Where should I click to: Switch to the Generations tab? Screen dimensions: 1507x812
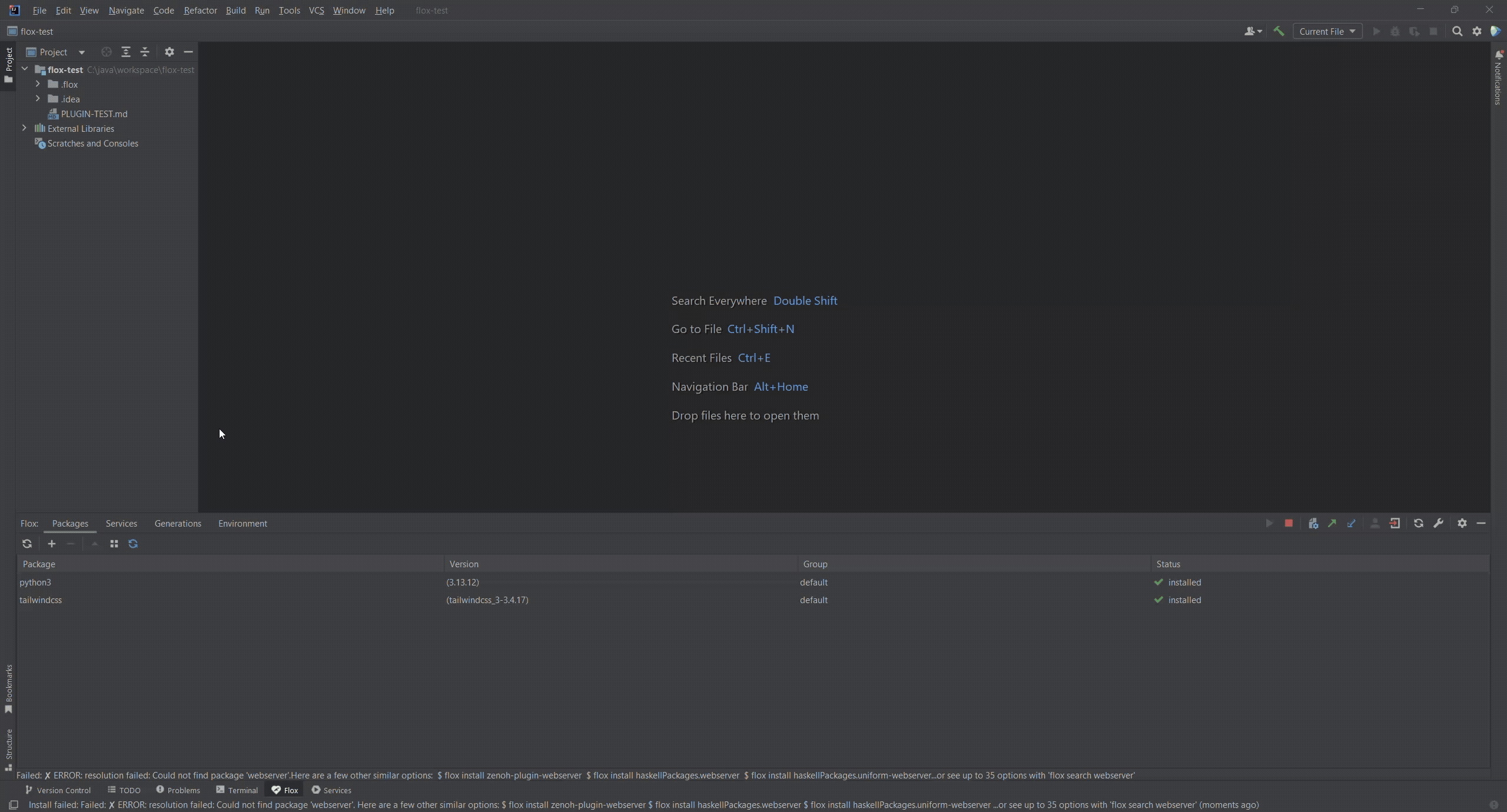178,523
